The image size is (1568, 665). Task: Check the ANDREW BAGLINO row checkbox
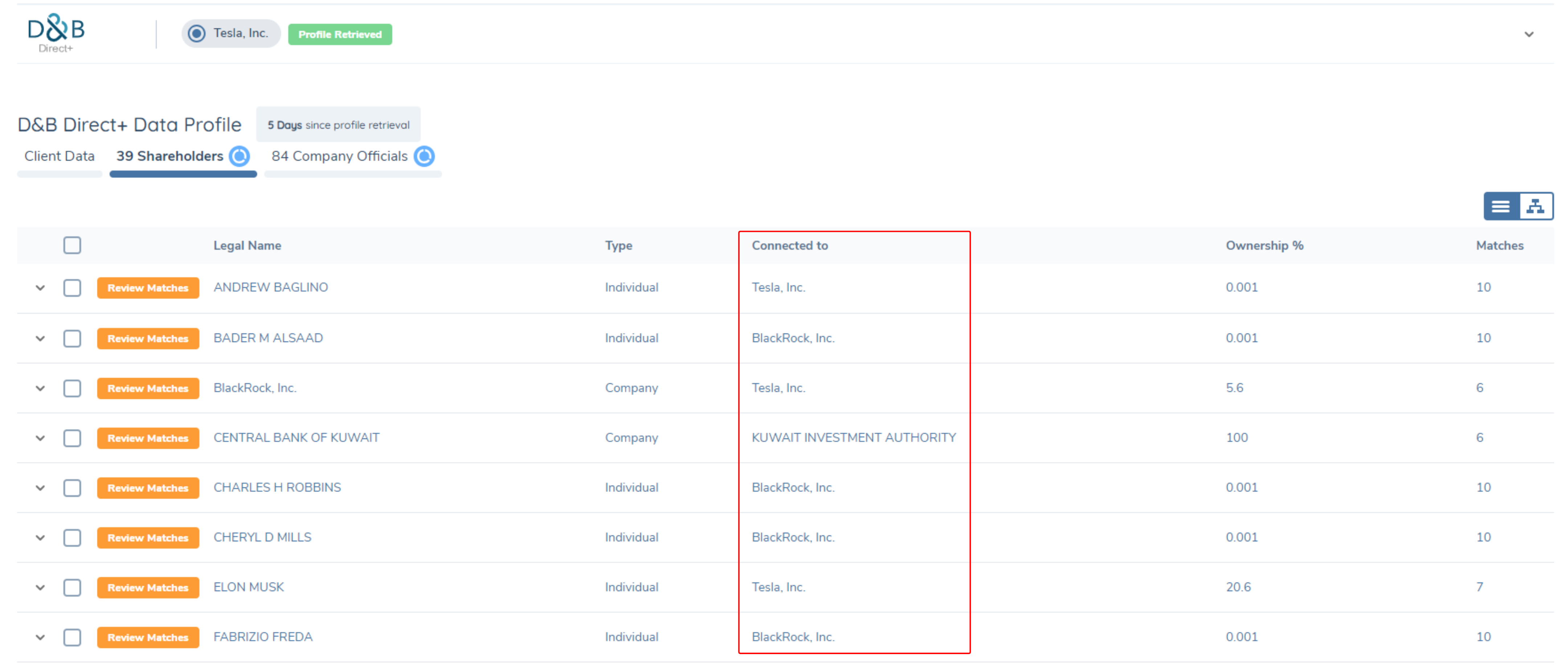tap(73, 287)
